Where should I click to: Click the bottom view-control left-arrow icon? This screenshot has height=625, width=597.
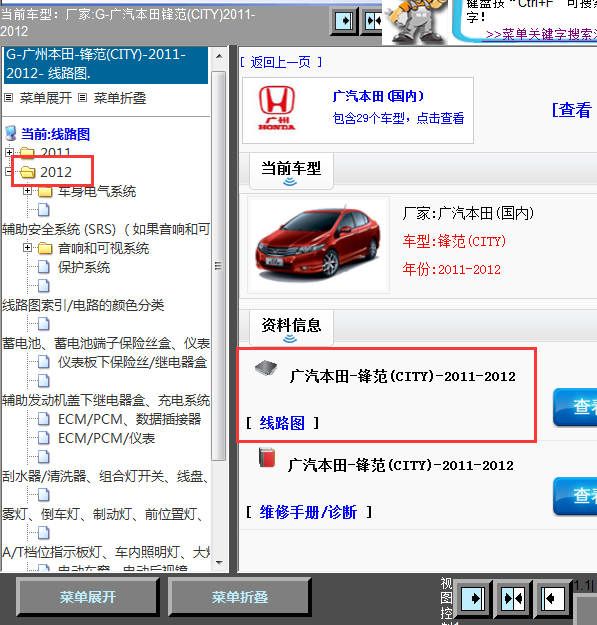tap(554, 598)
